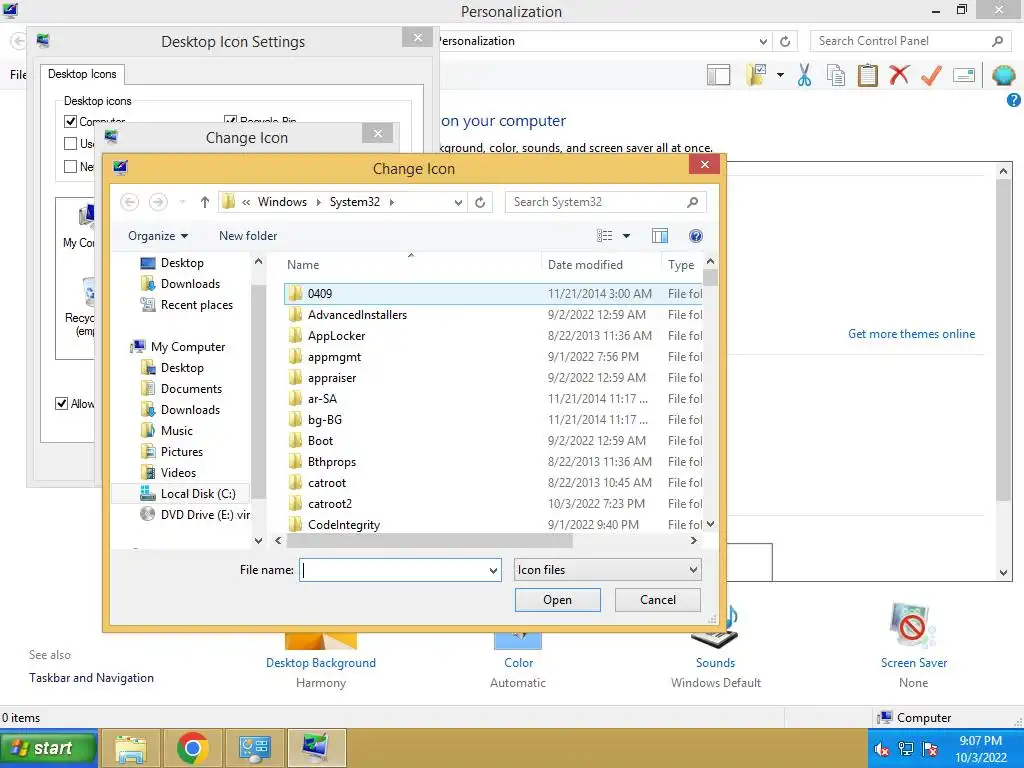This screenshot has height=768, width=1024.
Task: Click the Cut scissors icon in Personalization toolbar
Action: pyautogui.click(x=805, y=75)
